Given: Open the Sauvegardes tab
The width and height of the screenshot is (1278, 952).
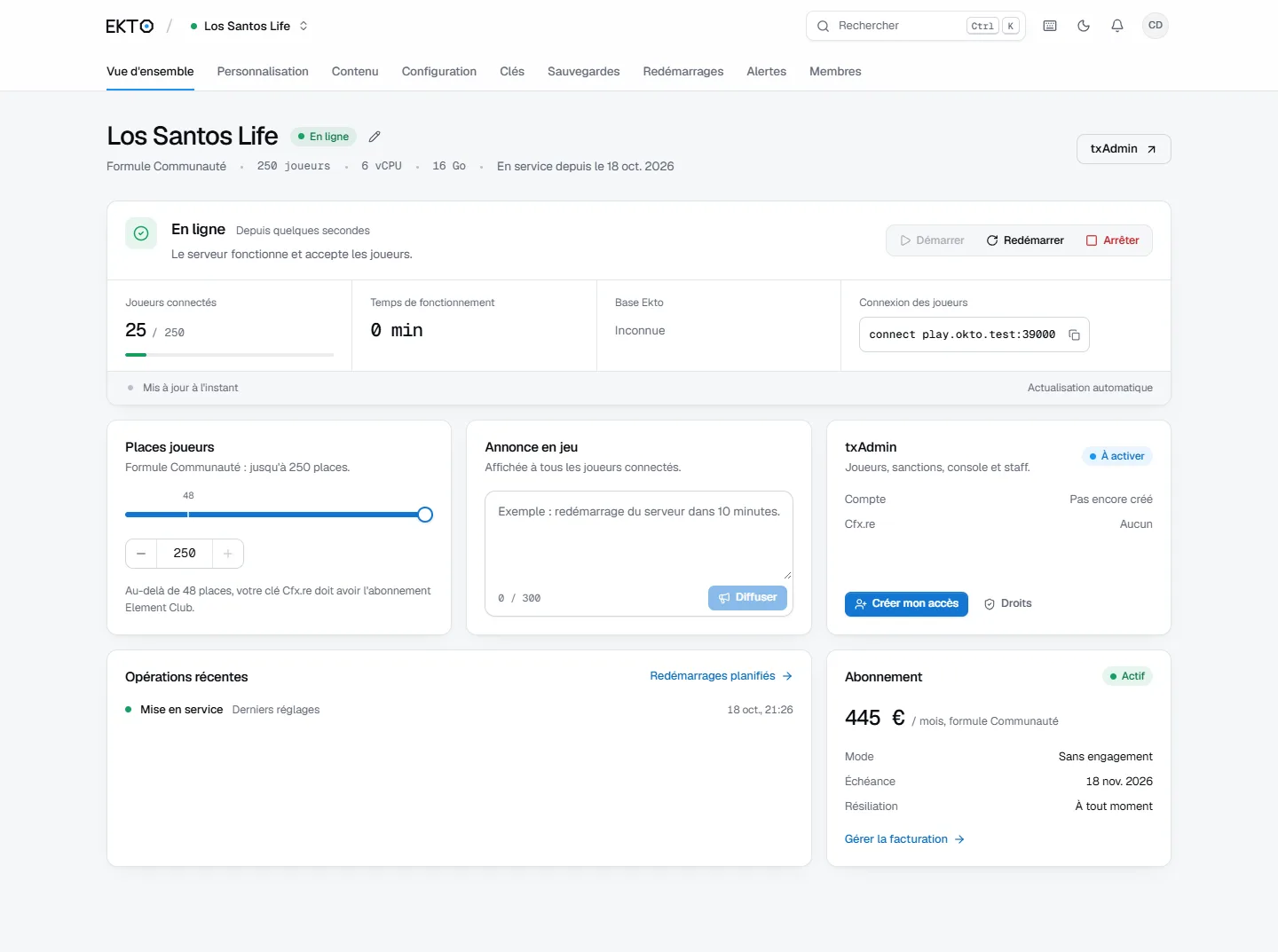Looking at the screenshot, I should pos(584,72).
